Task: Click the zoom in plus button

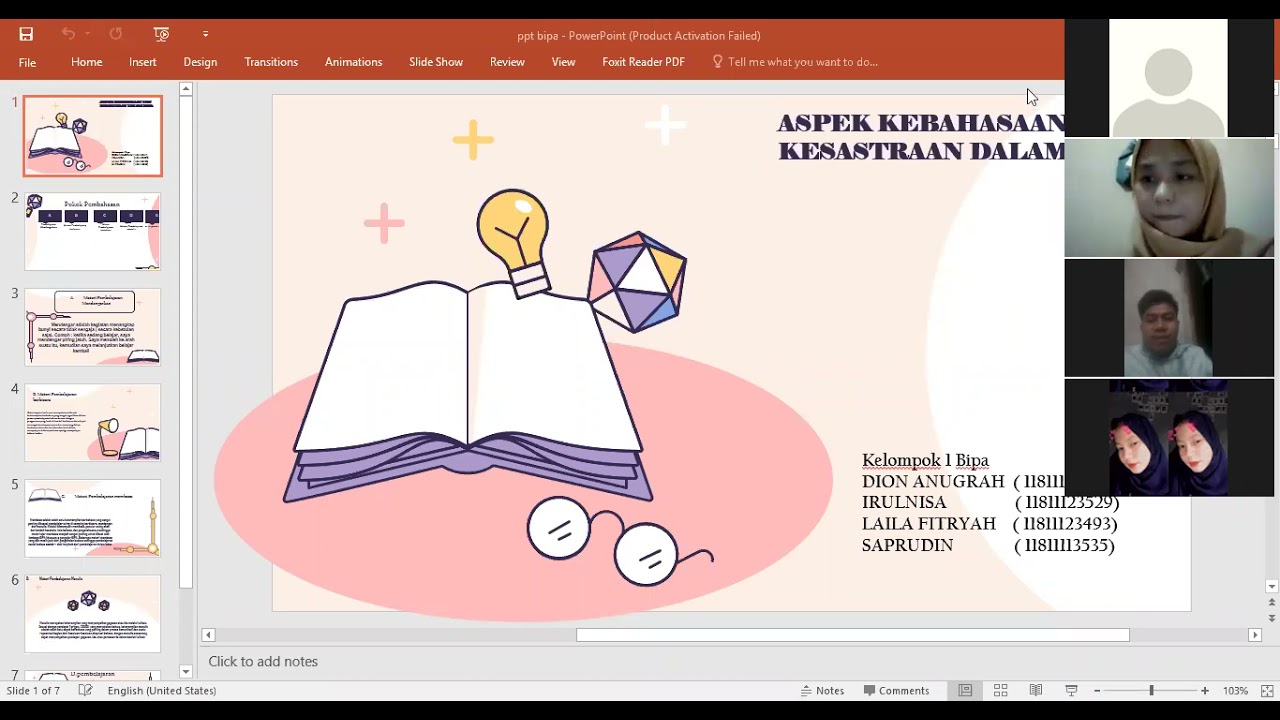Action: pos(1205,691)
